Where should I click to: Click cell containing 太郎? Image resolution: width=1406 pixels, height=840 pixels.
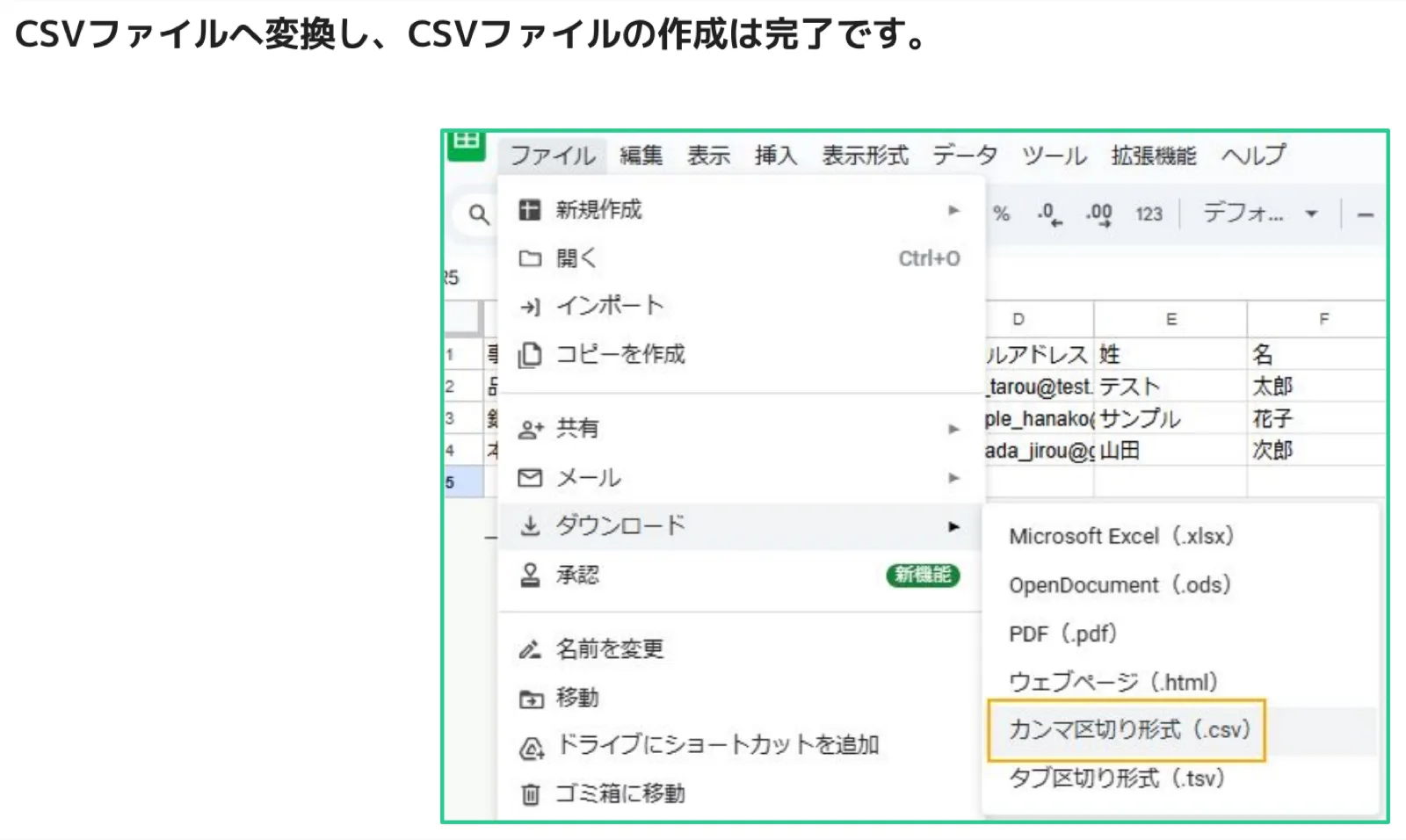pos(1316,387)
